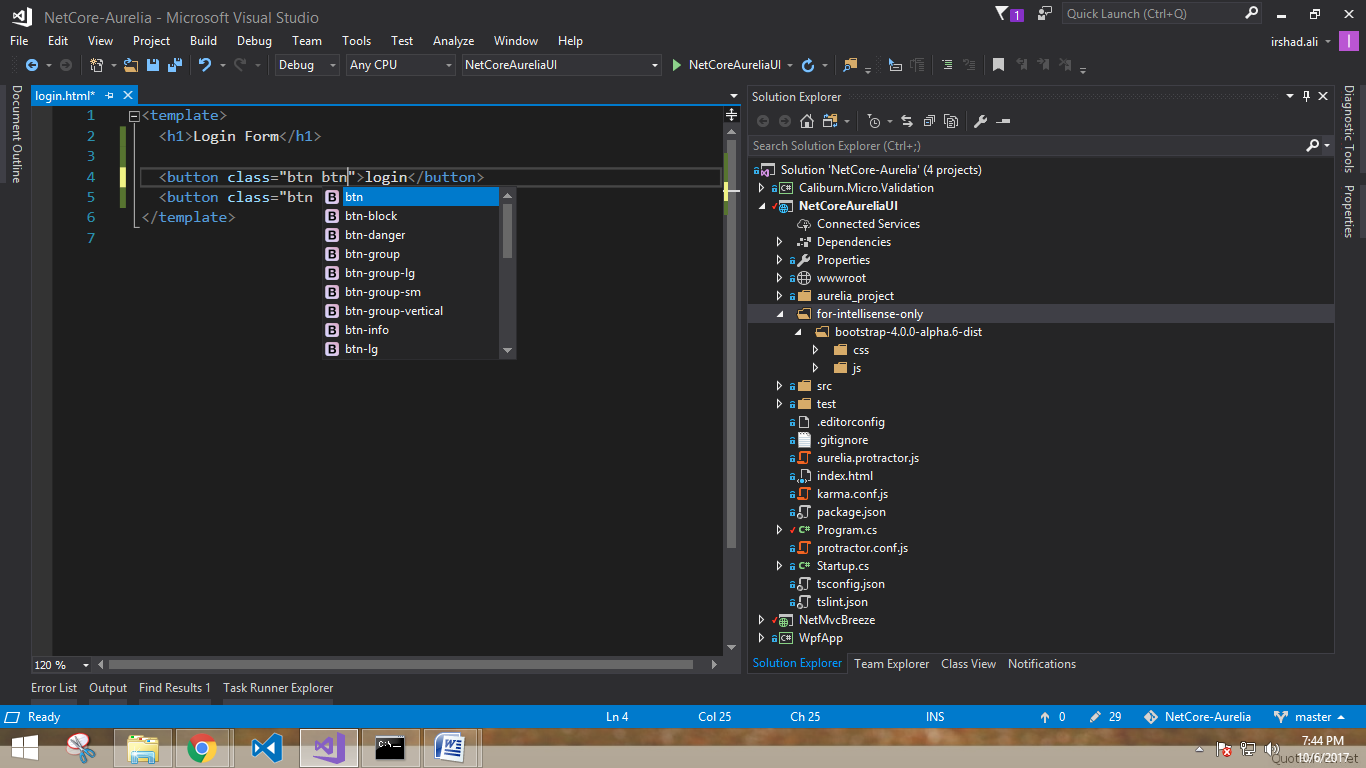Image resolution: width=1366 pixels, height=768 pixels.
Task: Pin the login.html tab
Action: (109, 95)
